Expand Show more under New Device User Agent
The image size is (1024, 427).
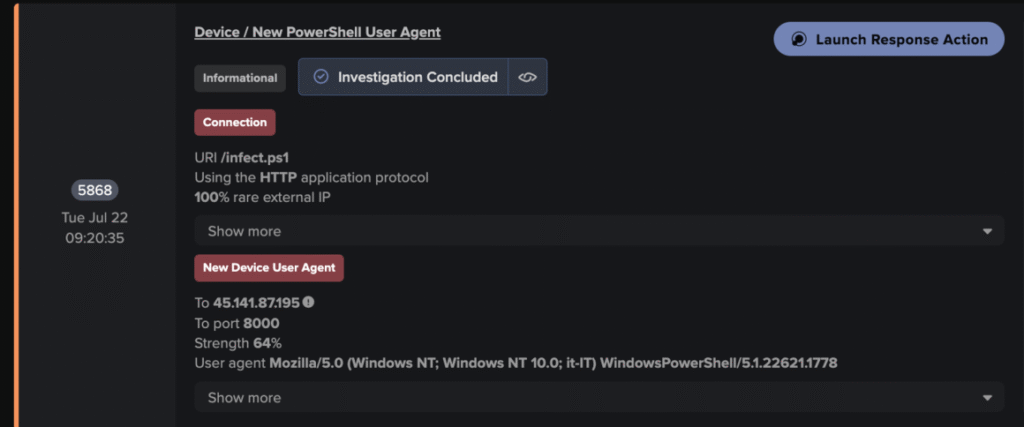pyautogui.click(x=598, y=397)
